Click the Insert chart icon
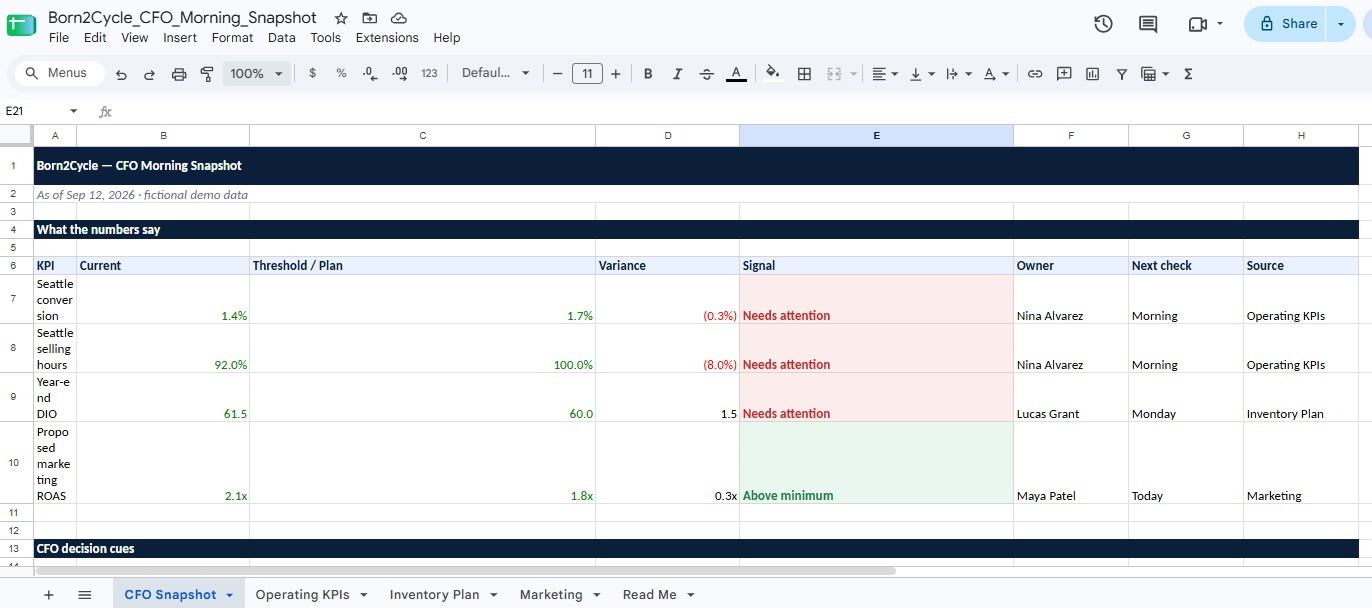 pyautogui.click(x=1092, y=74)
